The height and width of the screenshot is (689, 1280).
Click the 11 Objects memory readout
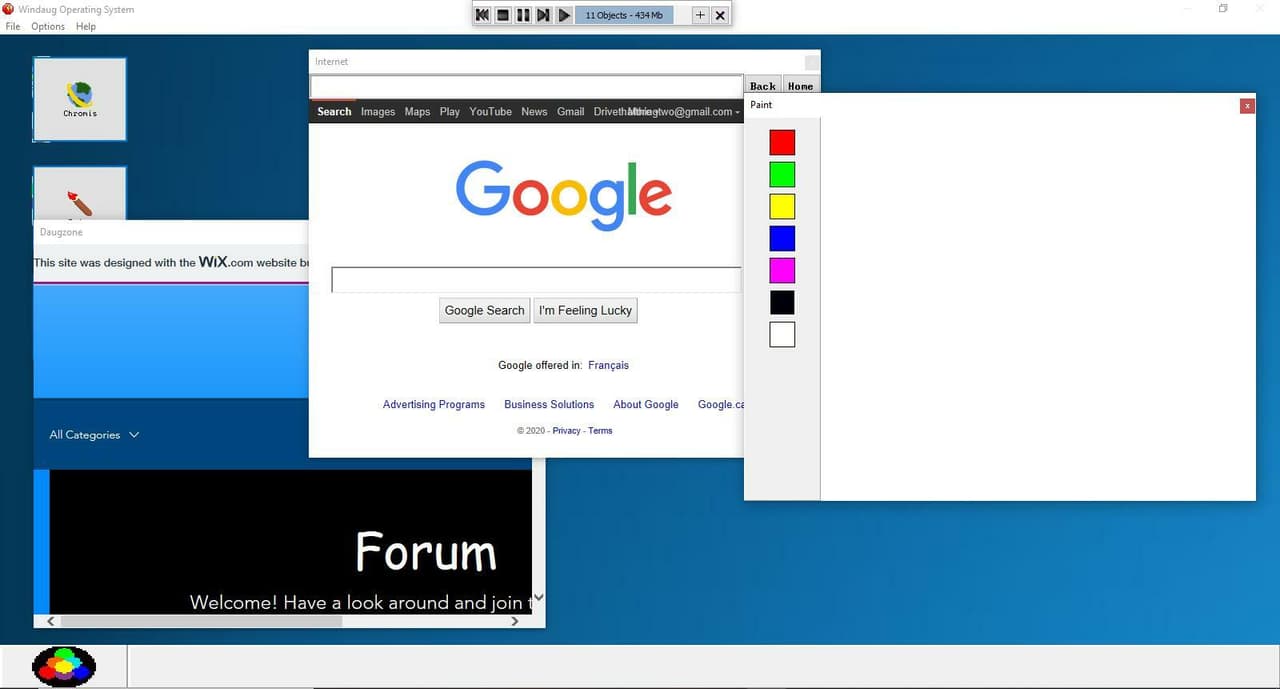[624, 15]
